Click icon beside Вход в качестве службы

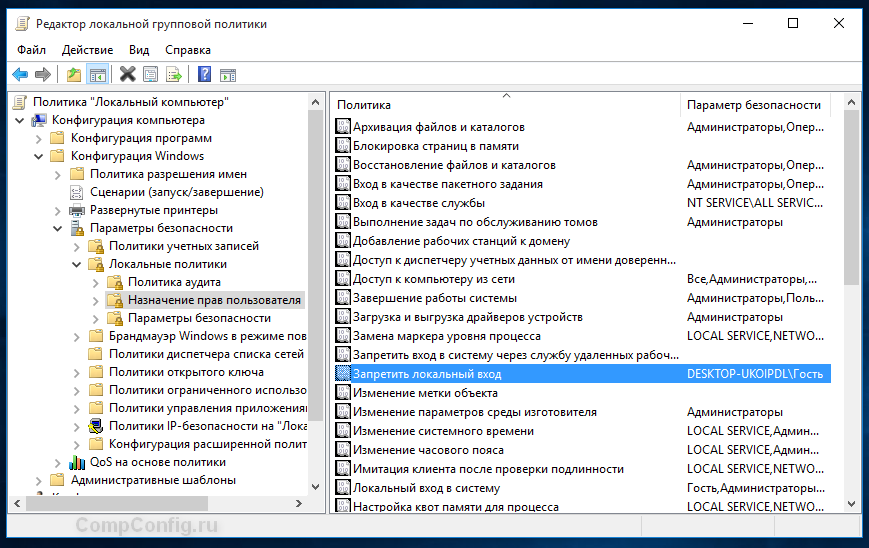(343, 203)
